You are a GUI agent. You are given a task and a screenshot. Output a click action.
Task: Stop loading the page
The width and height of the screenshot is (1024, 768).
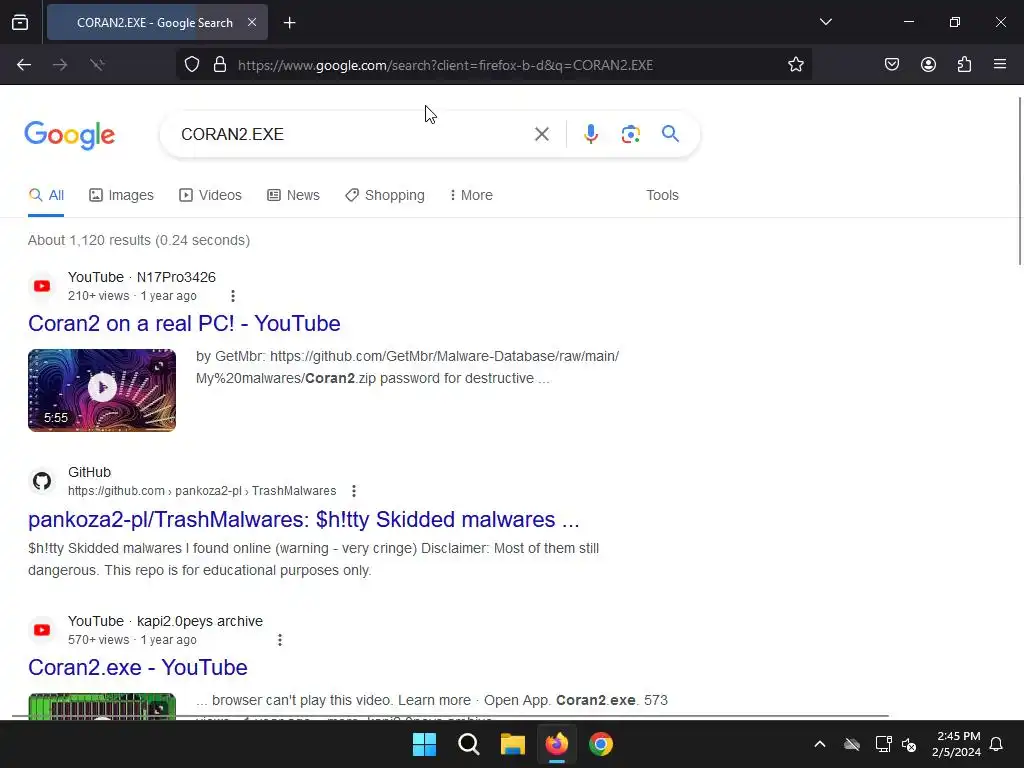coord(97,65)
